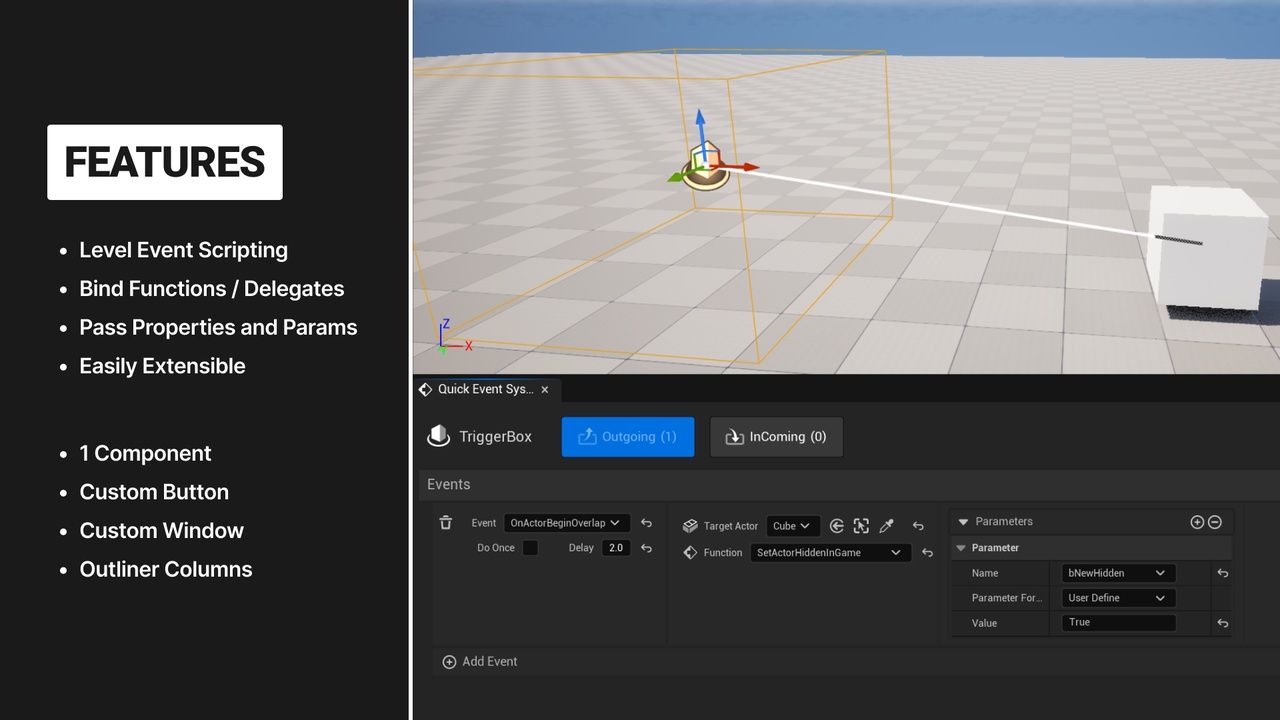Close the Quick Event System tab
This screenshot has width=1280, height=720.
tap(545, 390)
